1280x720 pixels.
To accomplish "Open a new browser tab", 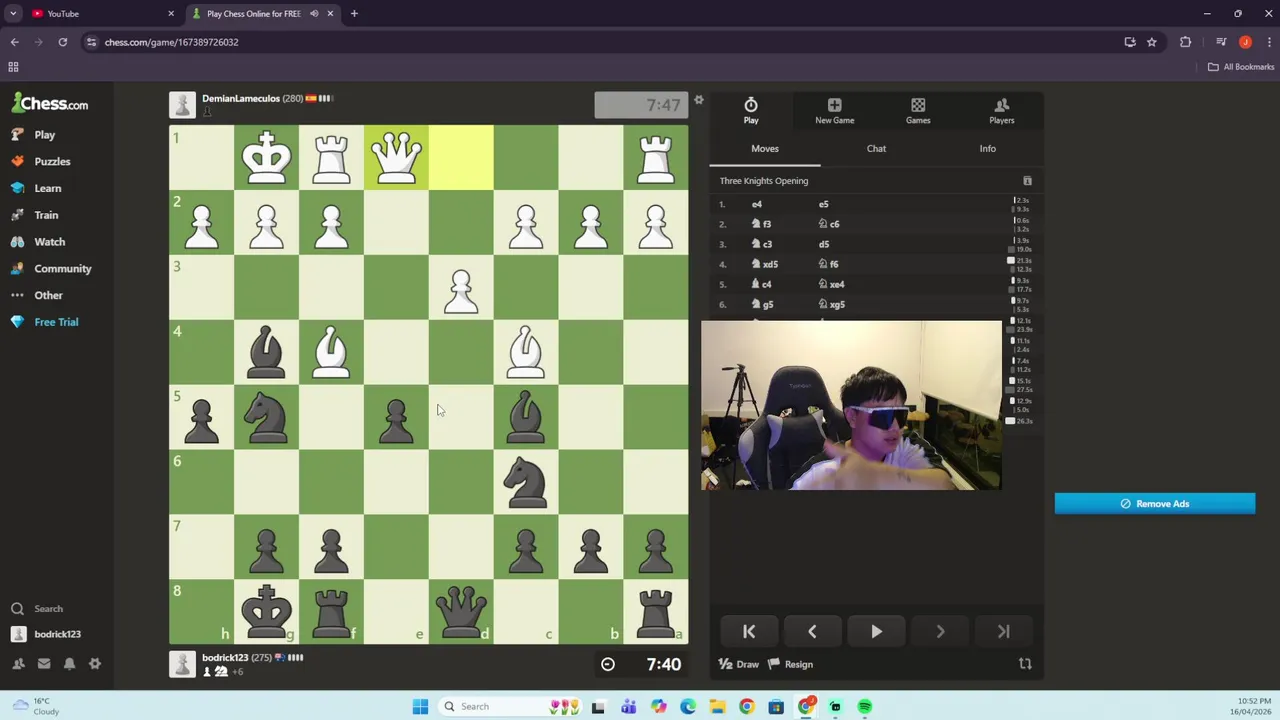I will pos(354,14).
